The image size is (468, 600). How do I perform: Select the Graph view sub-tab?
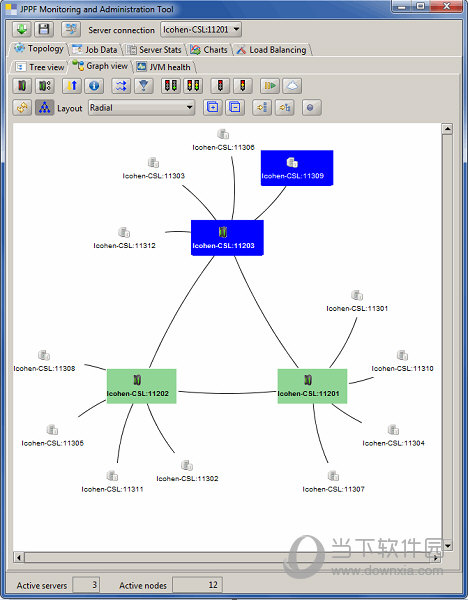[101, 66]
